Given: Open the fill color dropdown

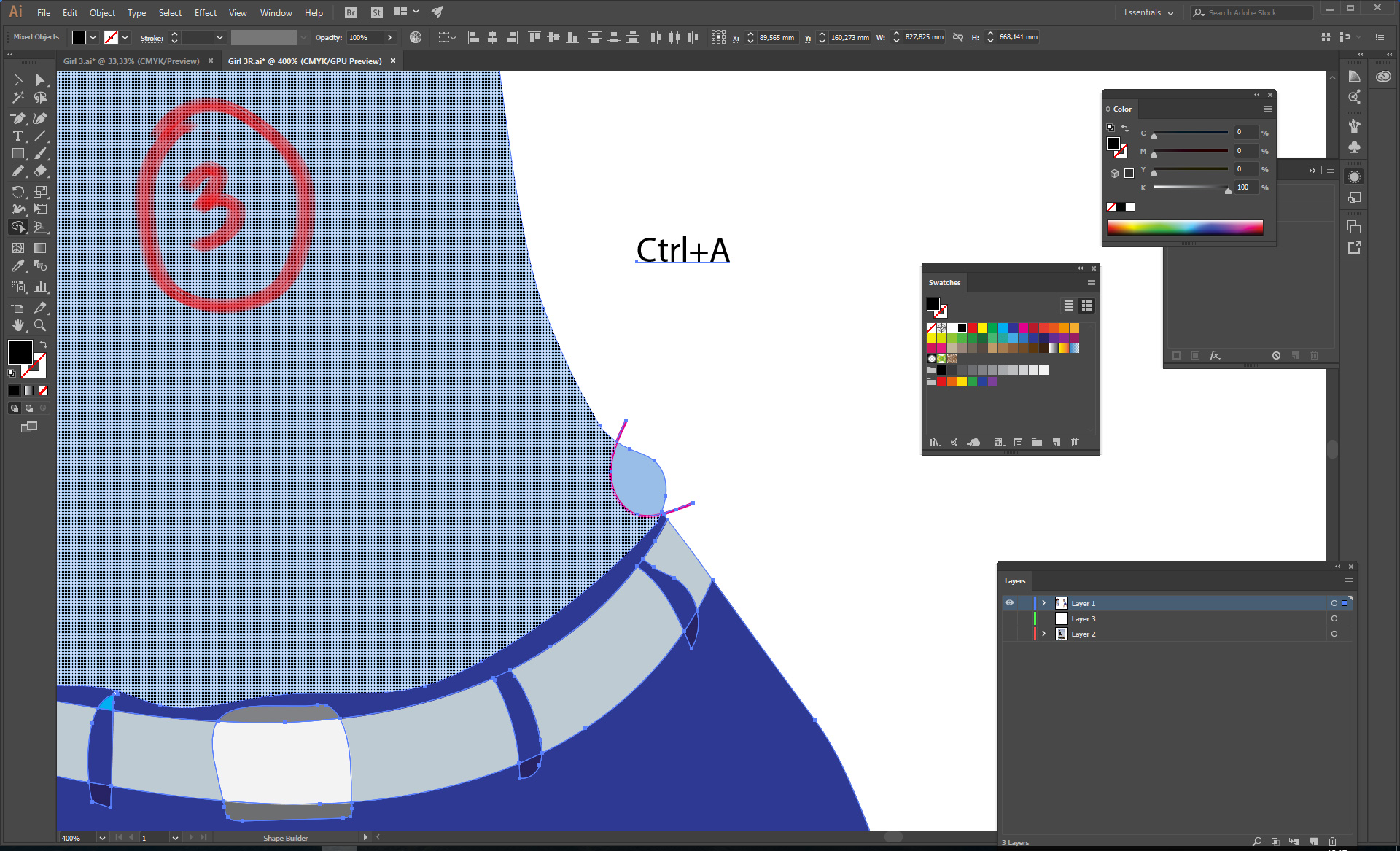Looking at the screenshot, I should click(93, 37).
